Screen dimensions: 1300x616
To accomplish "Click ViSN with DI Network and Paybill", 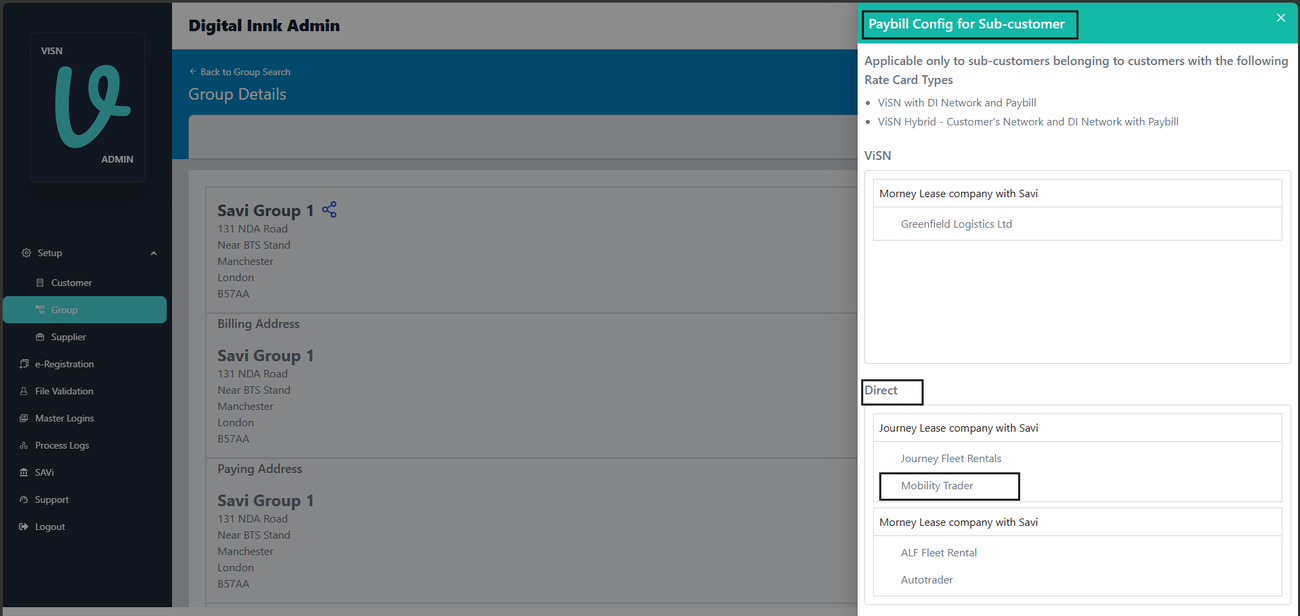I will (957, 103).
